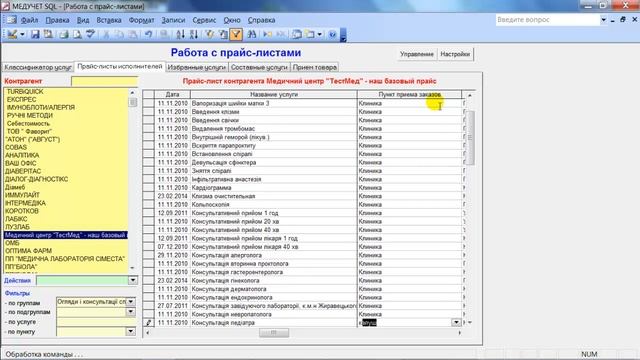The height and width of the screenshot is (360, 640).
Task: Click the Delete Record toolbar icon
Action: coord(281,35)
